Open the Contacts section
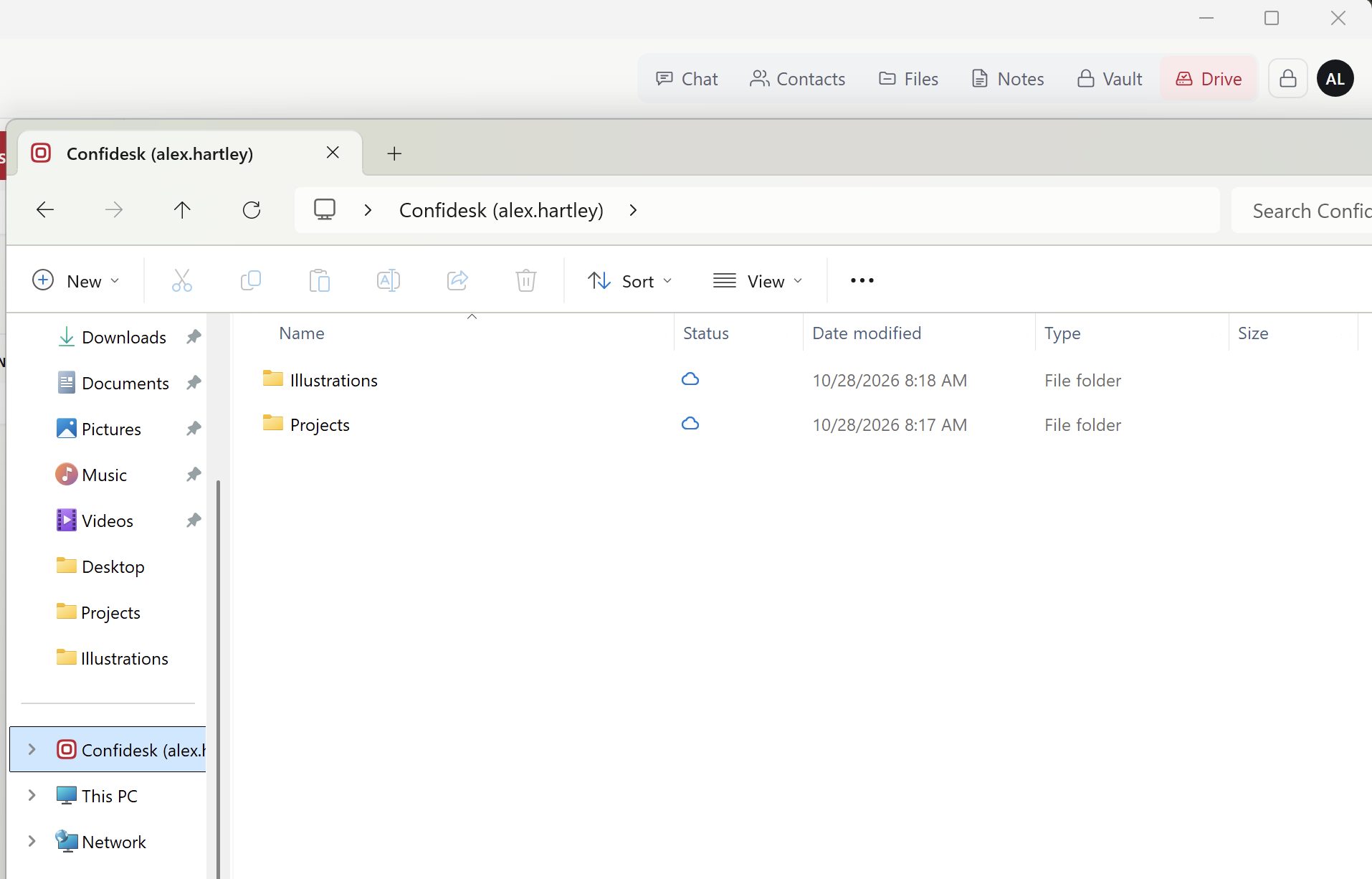 click(797, 79)
